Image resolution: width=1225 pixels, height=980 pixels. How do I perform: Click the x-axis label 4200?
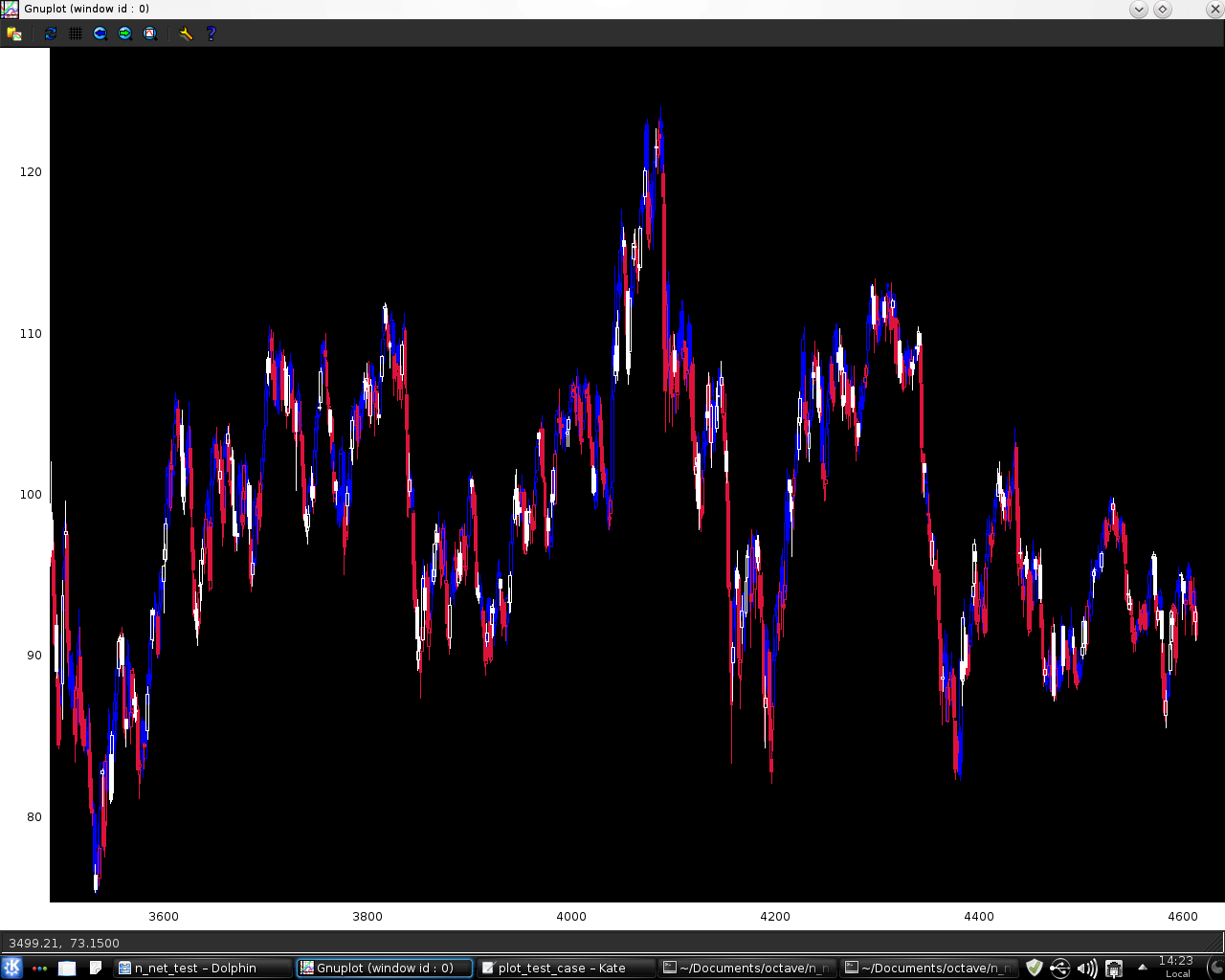[775, 917]
